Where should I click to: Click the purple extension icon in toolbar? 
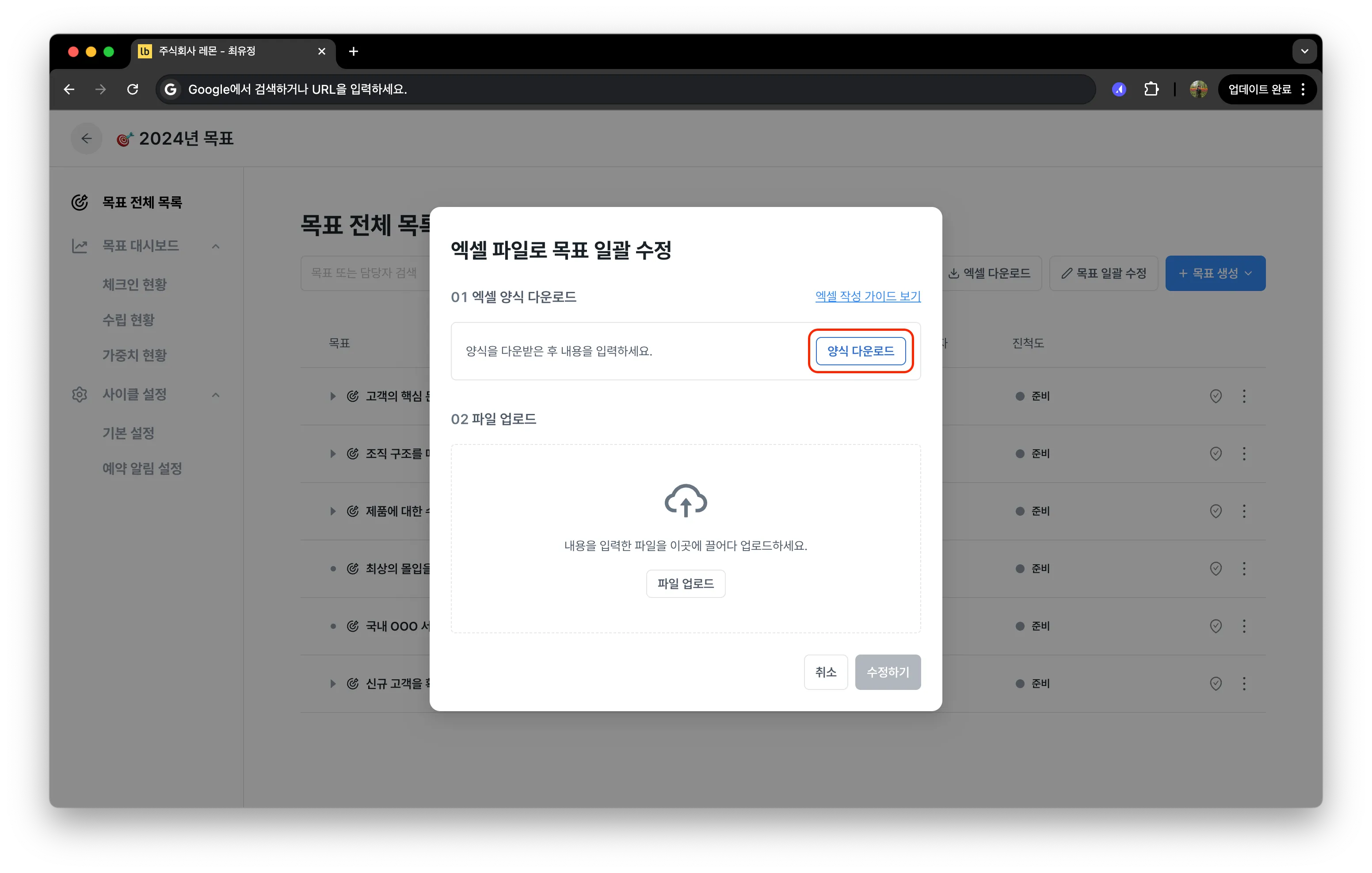1119,89
